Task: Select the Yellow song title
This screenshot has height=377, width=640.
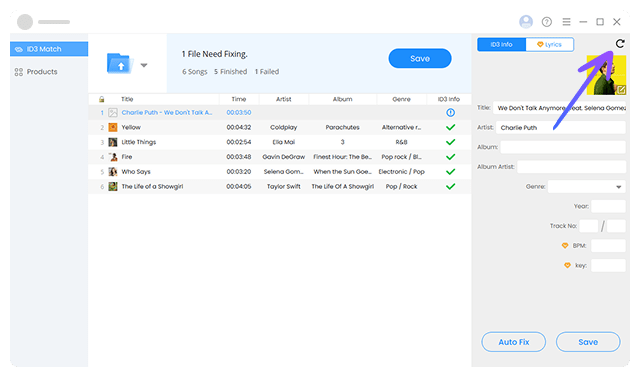Action: pyautogui.click(x=131, y=127)
